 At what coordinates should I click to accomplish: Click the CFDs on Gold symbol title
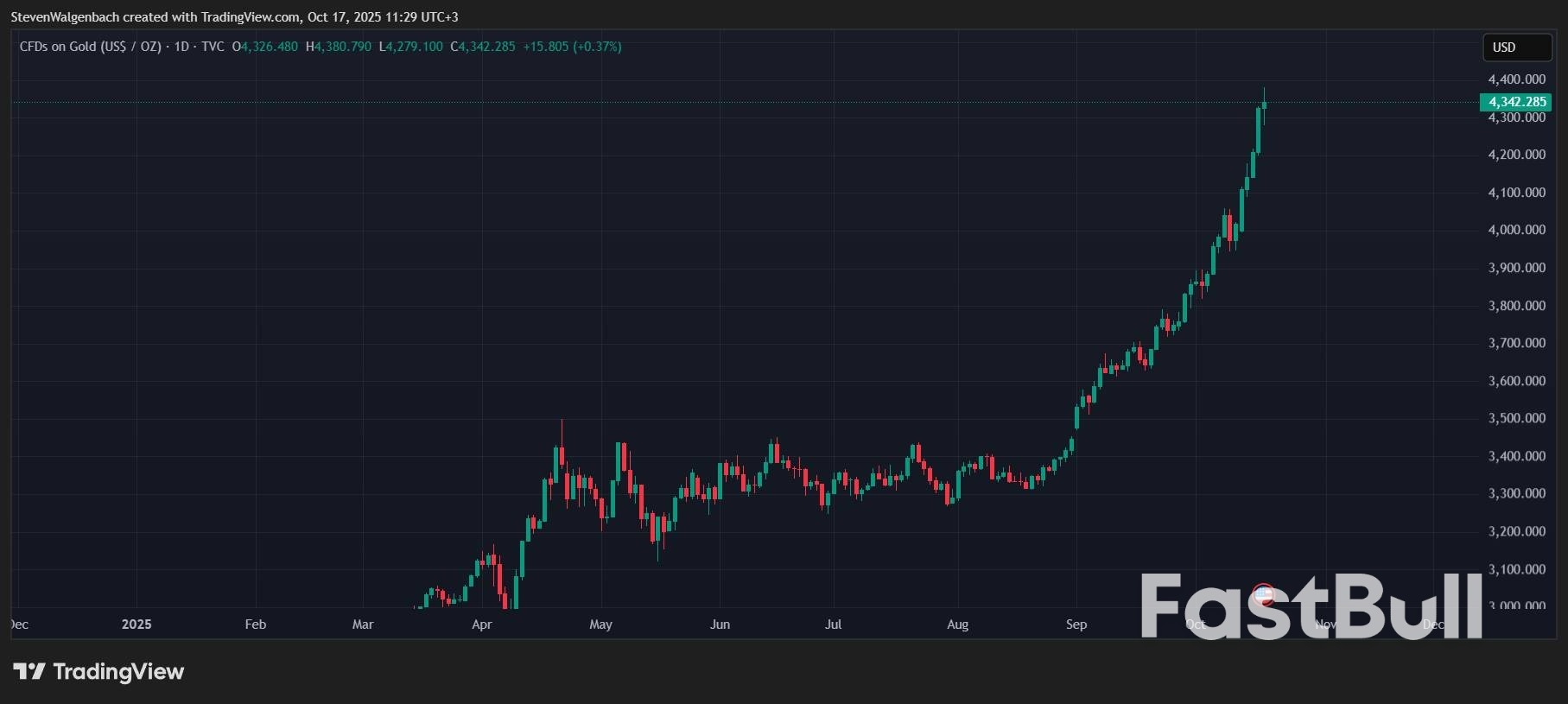[90, 47]
